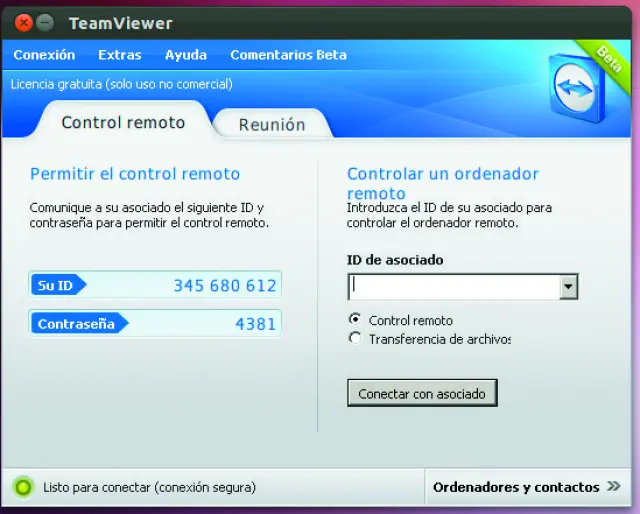The width and height of the screenshot is (640, 514).
Task: Open the Comentarios Beta menu
Action: pos(288,55)
